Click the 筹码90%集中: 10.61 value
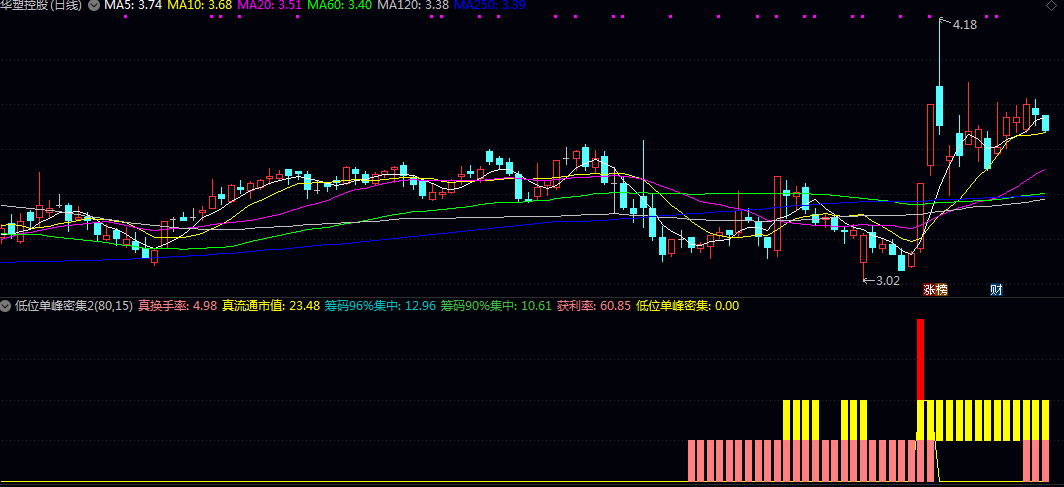The height and width of the screenshot is (487, 1064). click(497, 306)
